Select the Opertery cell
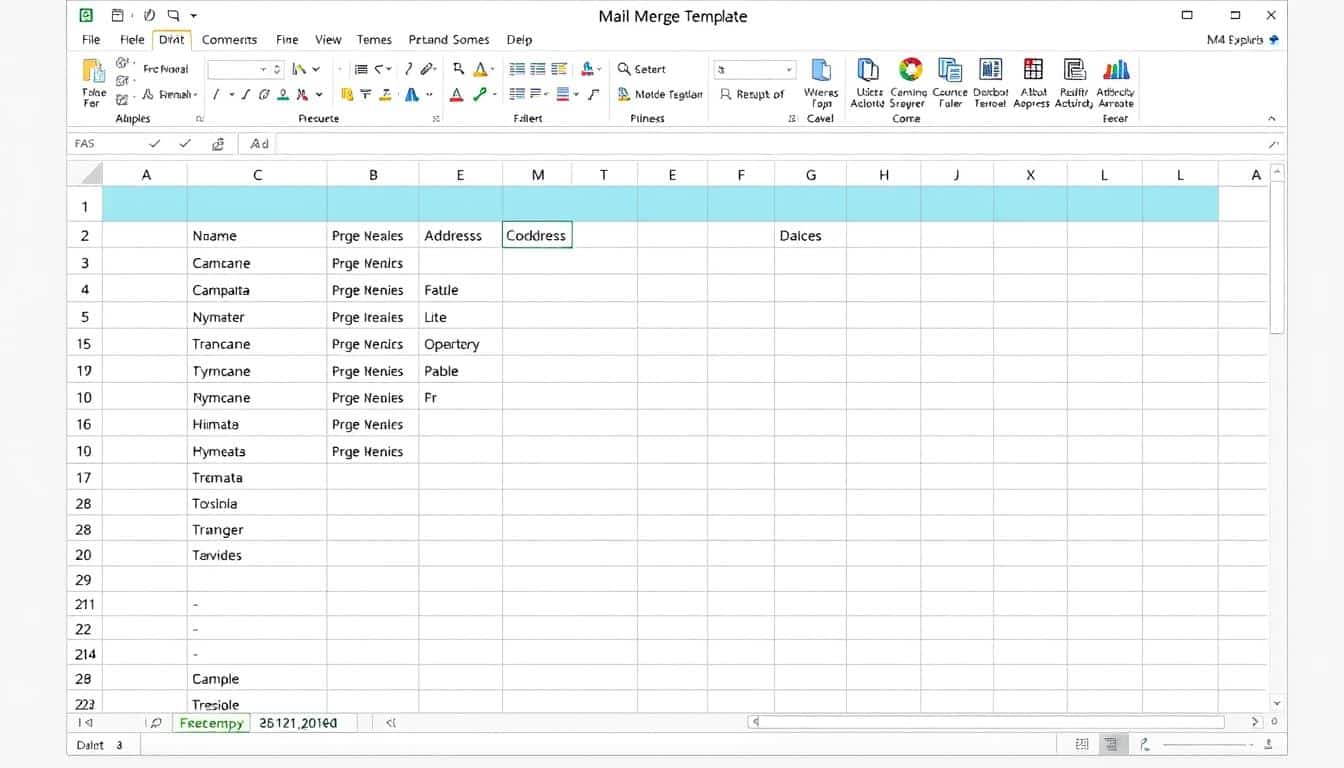Screen dimensions: 1344x768 460,344
